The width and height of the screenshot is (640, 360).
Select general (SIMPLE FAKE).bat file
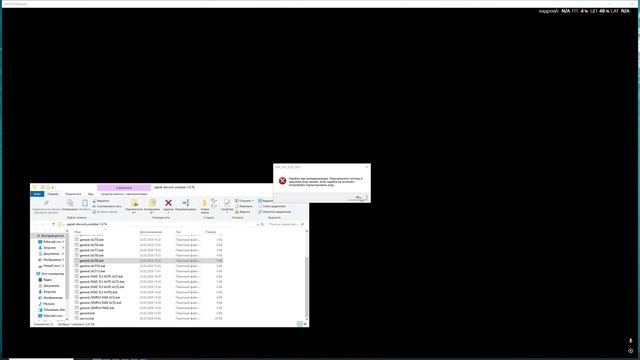97,308
